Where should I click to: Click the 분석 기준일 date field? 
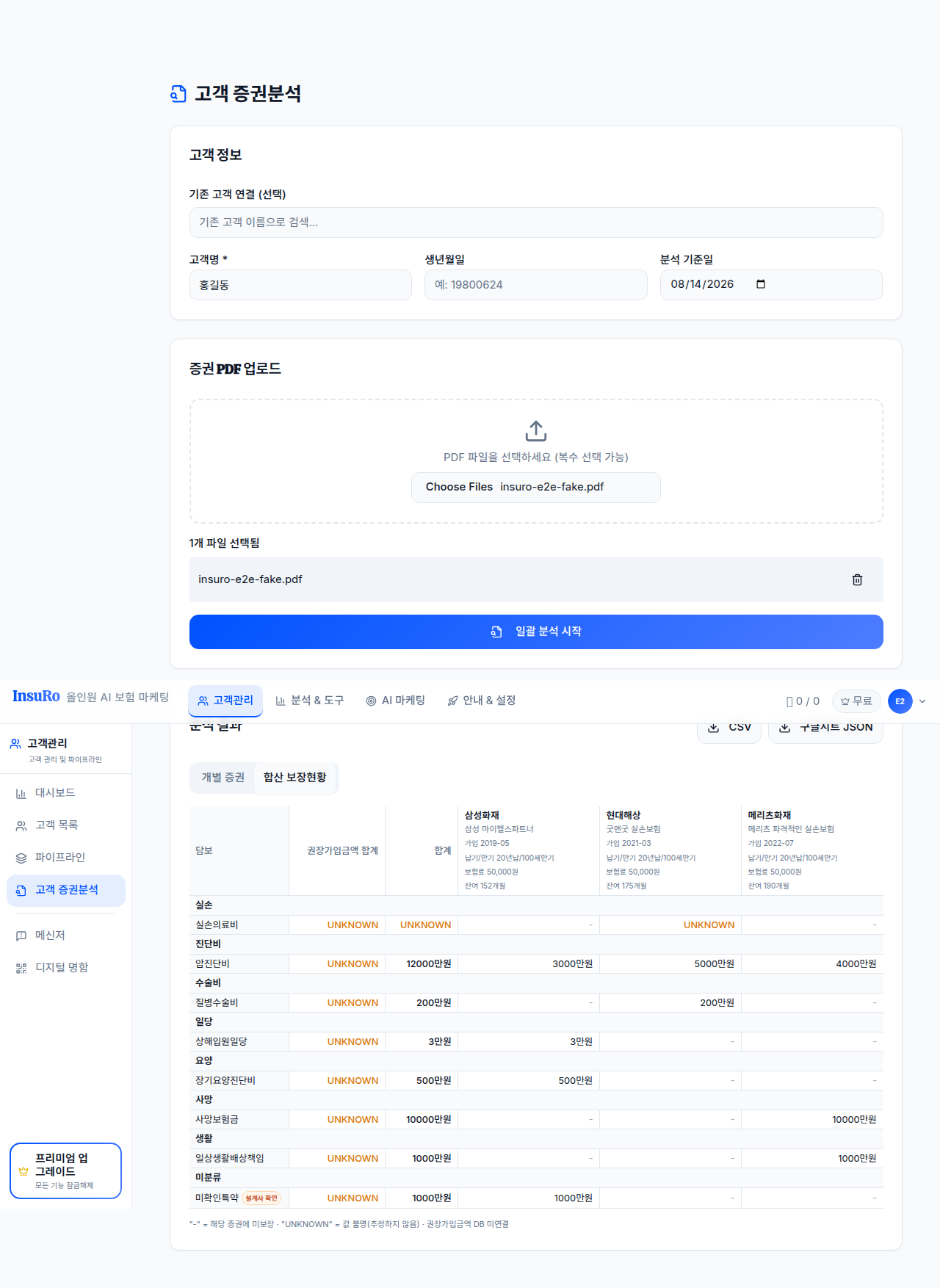coord(771,285)
